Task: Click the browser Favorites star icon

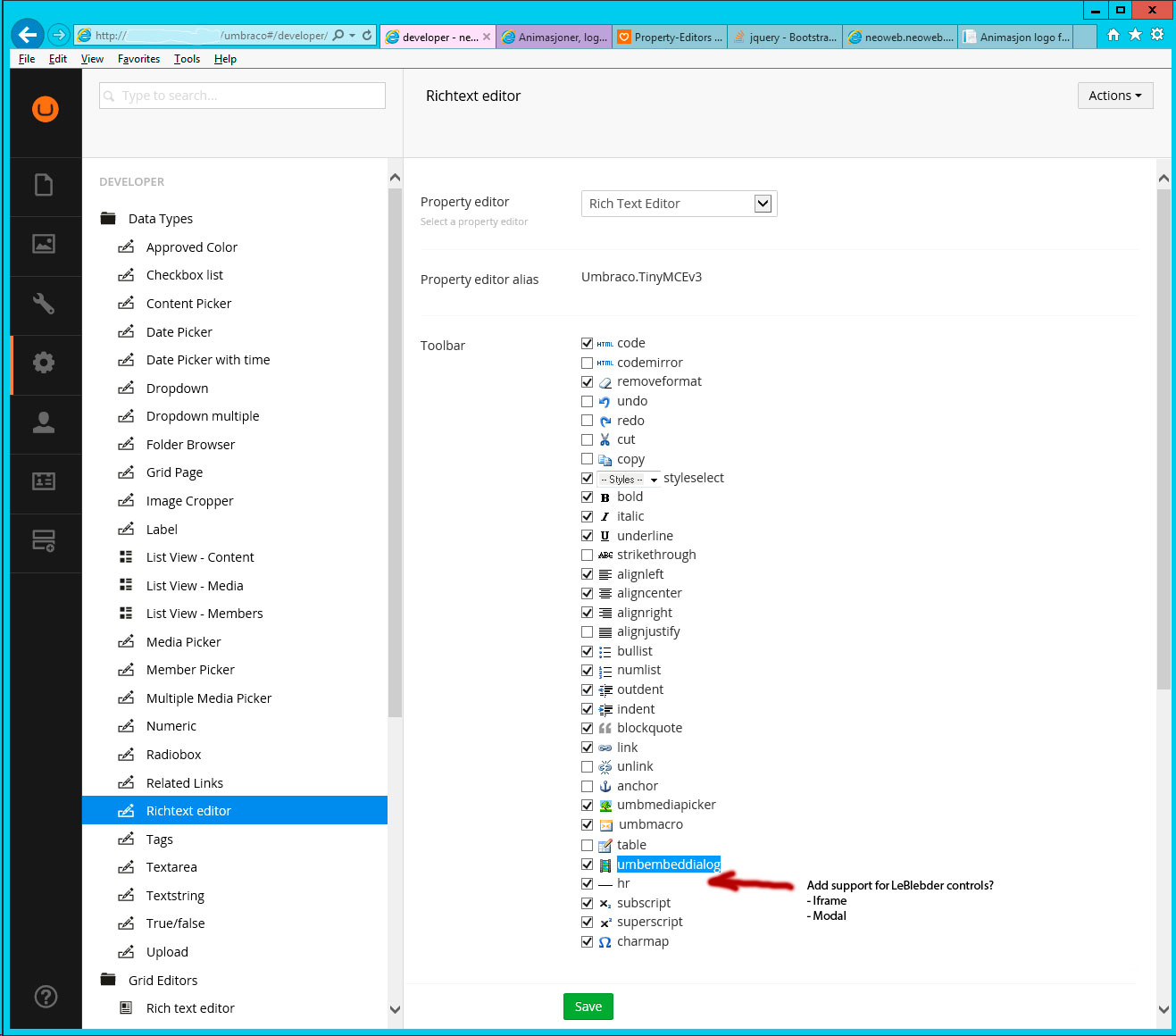Action: [1135, 35]
